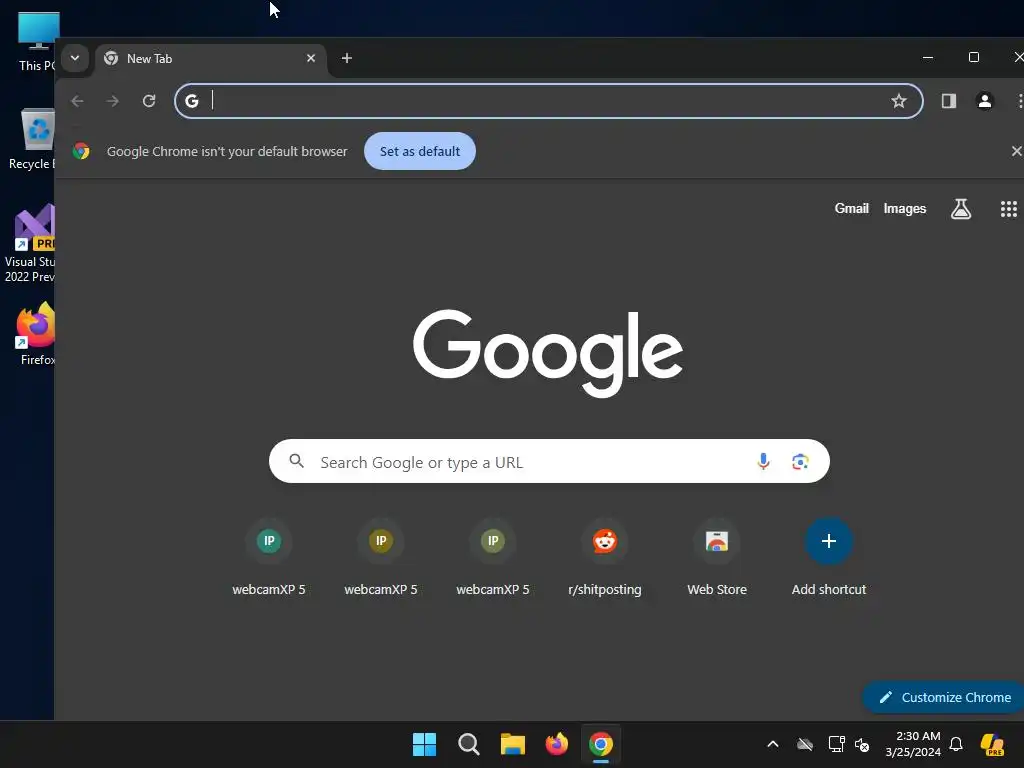Click the muted volume tray icon
Screen dimensions: 1024x768
tap(862, 744)
